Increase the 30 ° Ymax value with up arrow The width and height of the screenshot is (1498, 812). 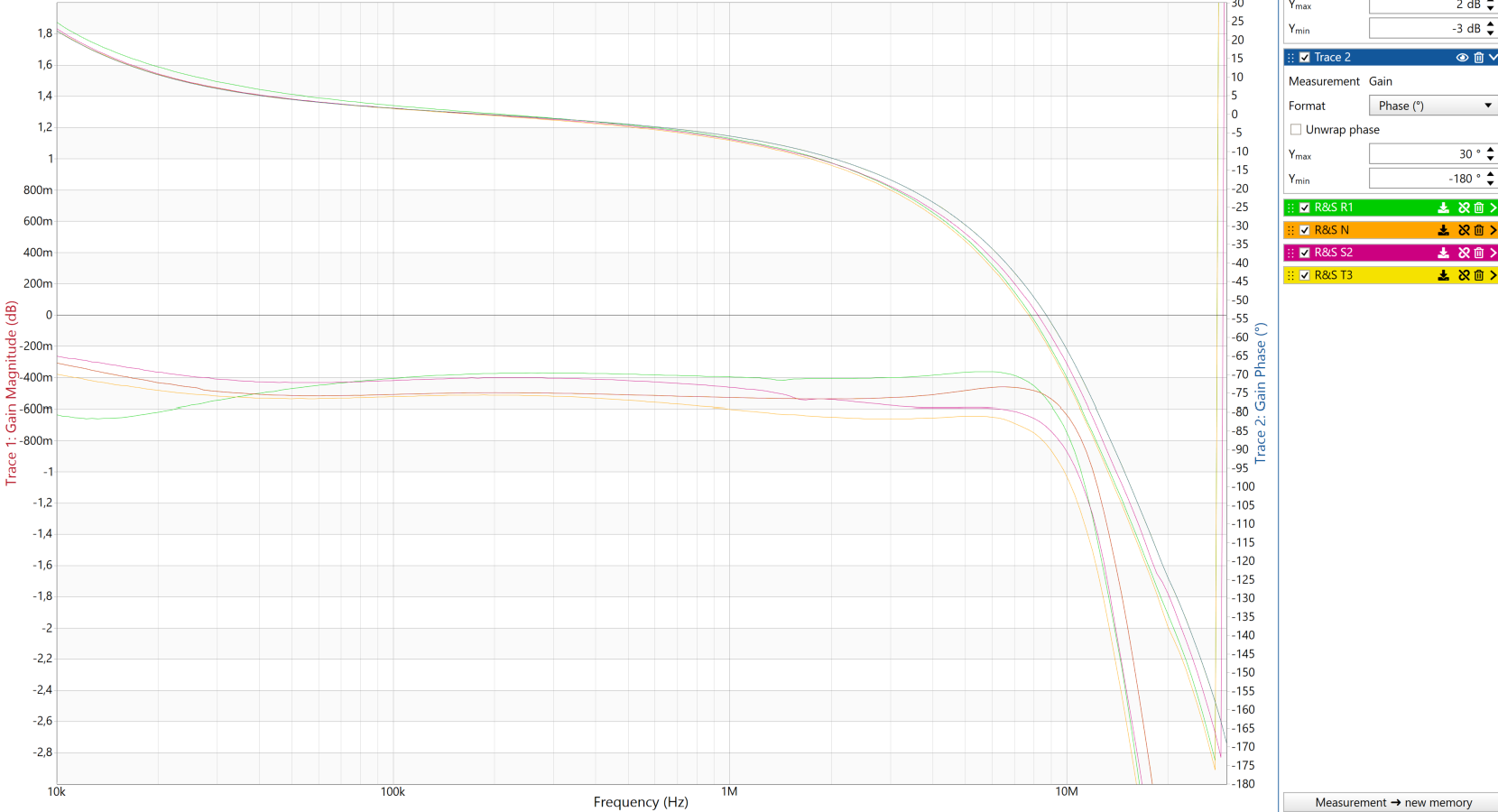point(1491,150)
